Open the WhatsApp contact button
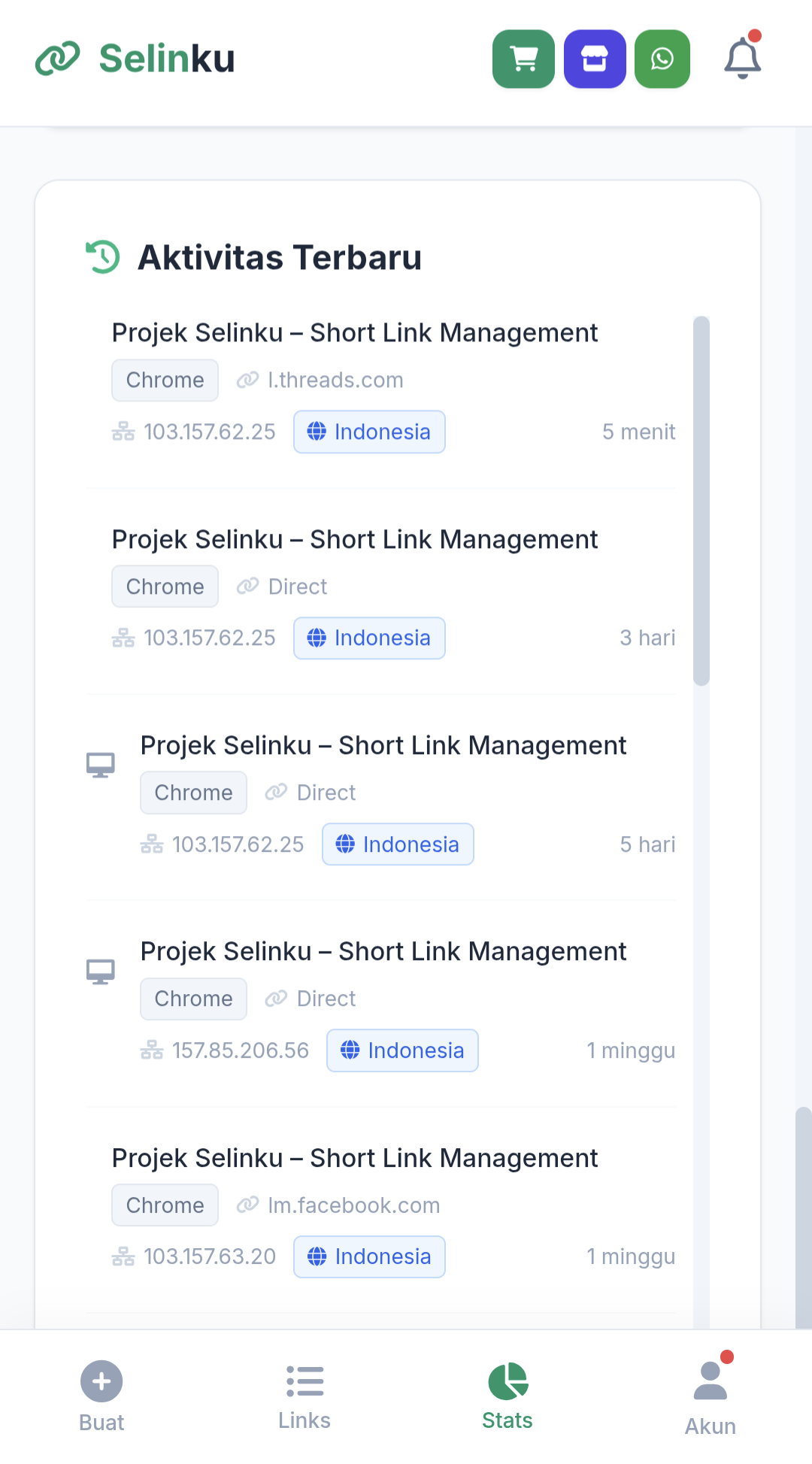812x1464 pixels. 662,59
